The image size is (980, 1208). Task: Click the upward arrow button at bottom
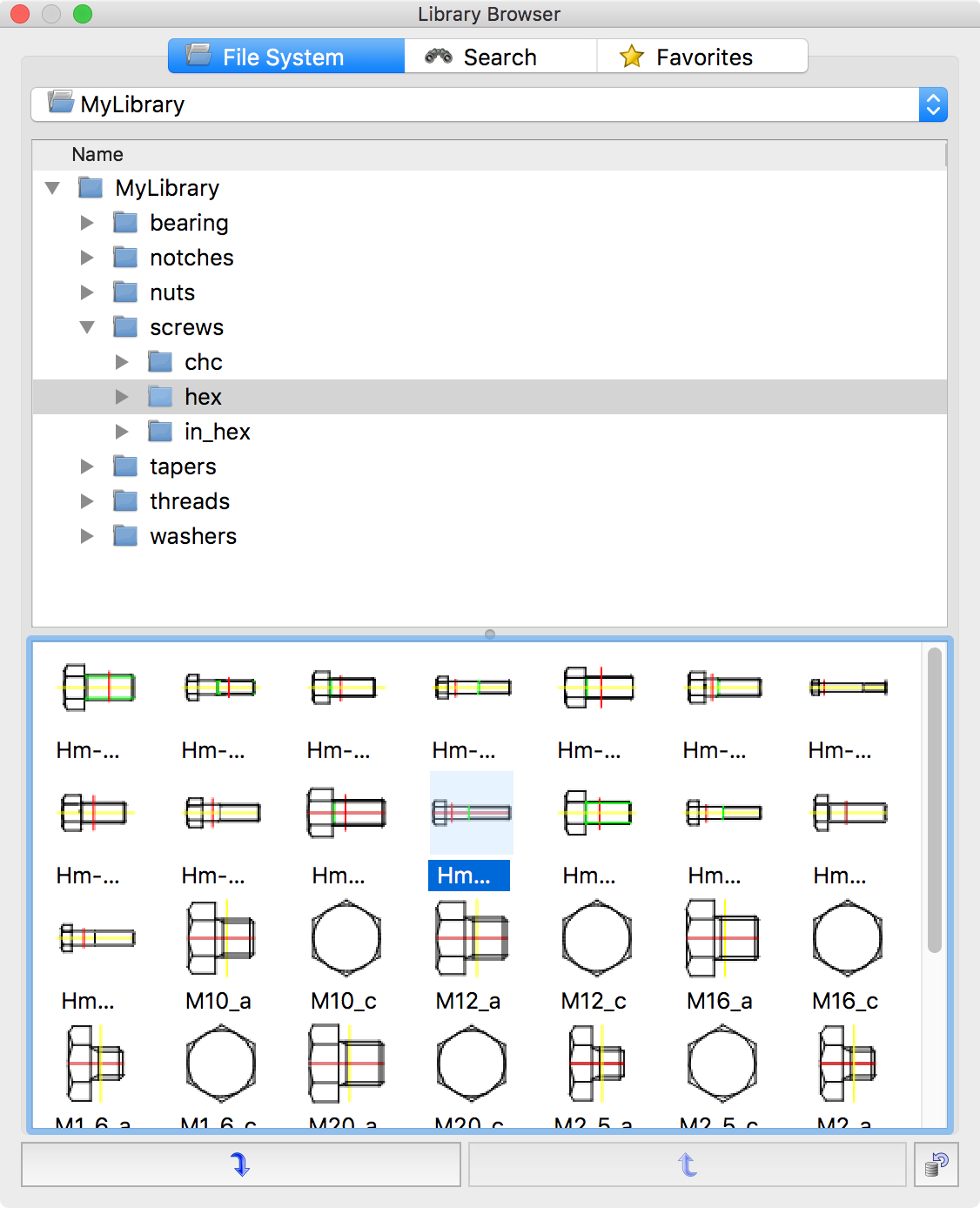pyautogui.click(x=687, y=1164)
